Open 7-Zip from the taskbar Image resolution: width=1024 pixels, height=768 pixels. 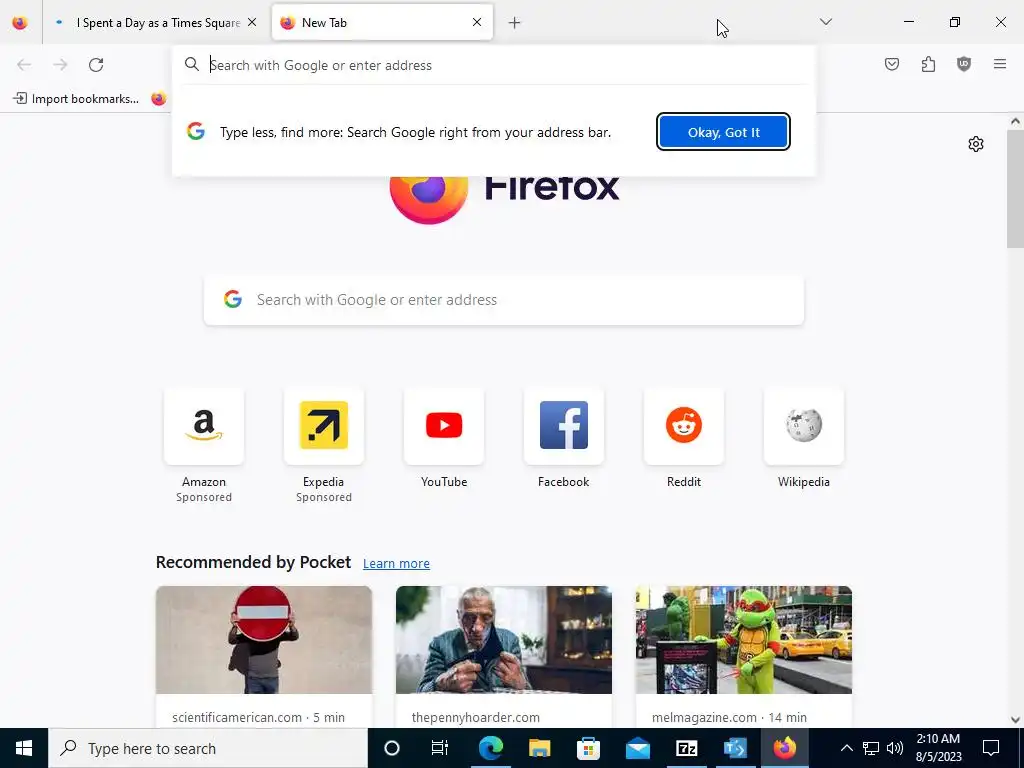coord(686,748)
